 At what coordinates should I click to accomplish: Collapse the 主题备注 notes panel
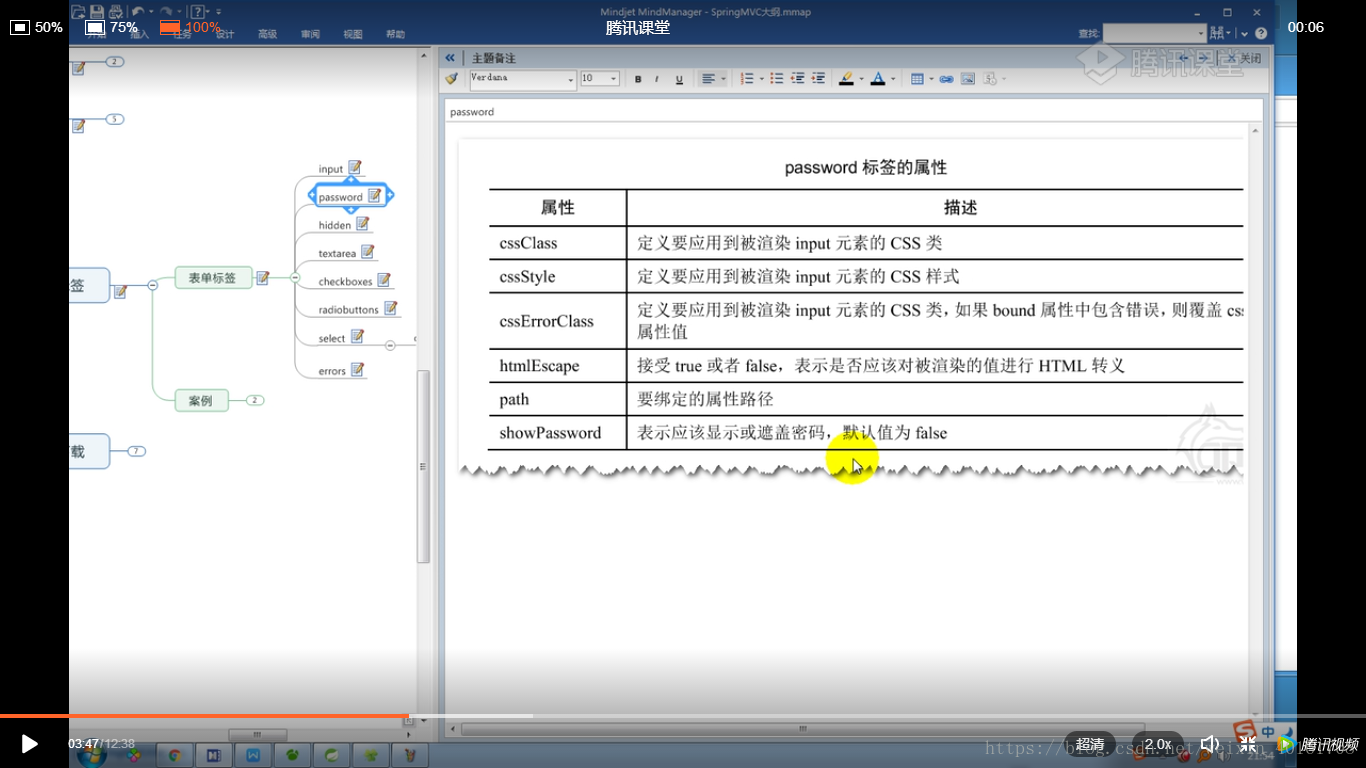coord(450,59)
